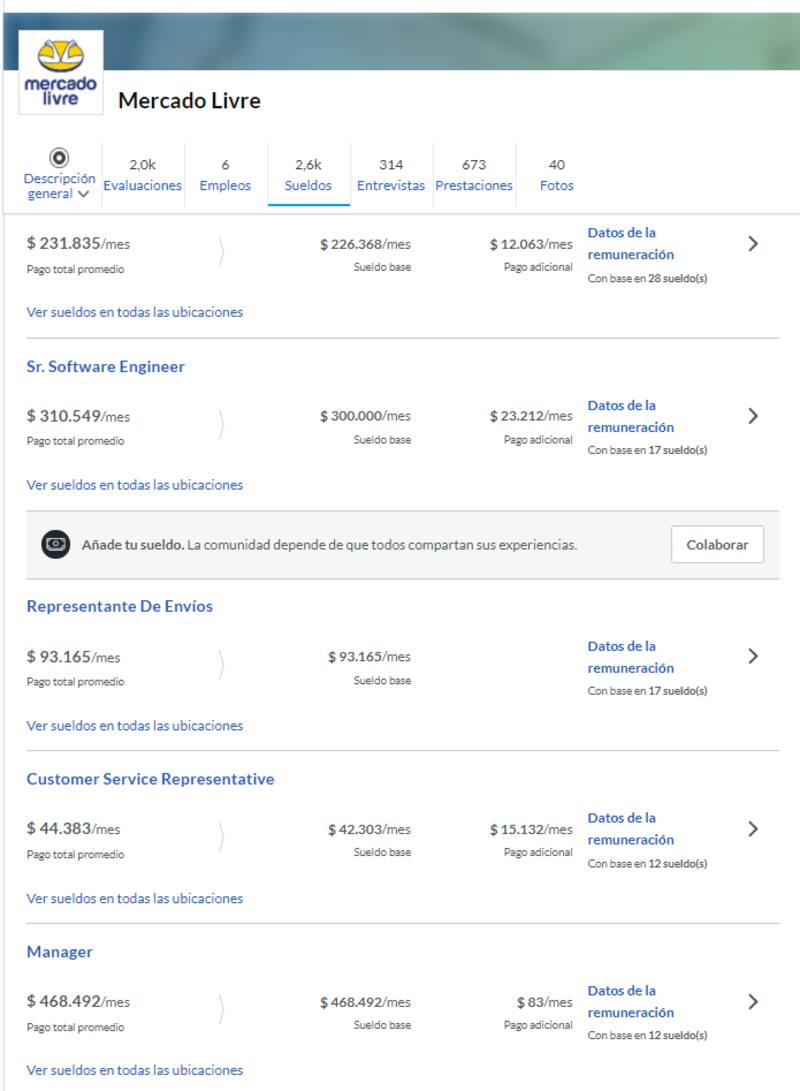Click Ver sueldos link under Representante De Envíos
Image resolution: width=800 pixels, height=1091 pixels.
click(x=134, y=726)
